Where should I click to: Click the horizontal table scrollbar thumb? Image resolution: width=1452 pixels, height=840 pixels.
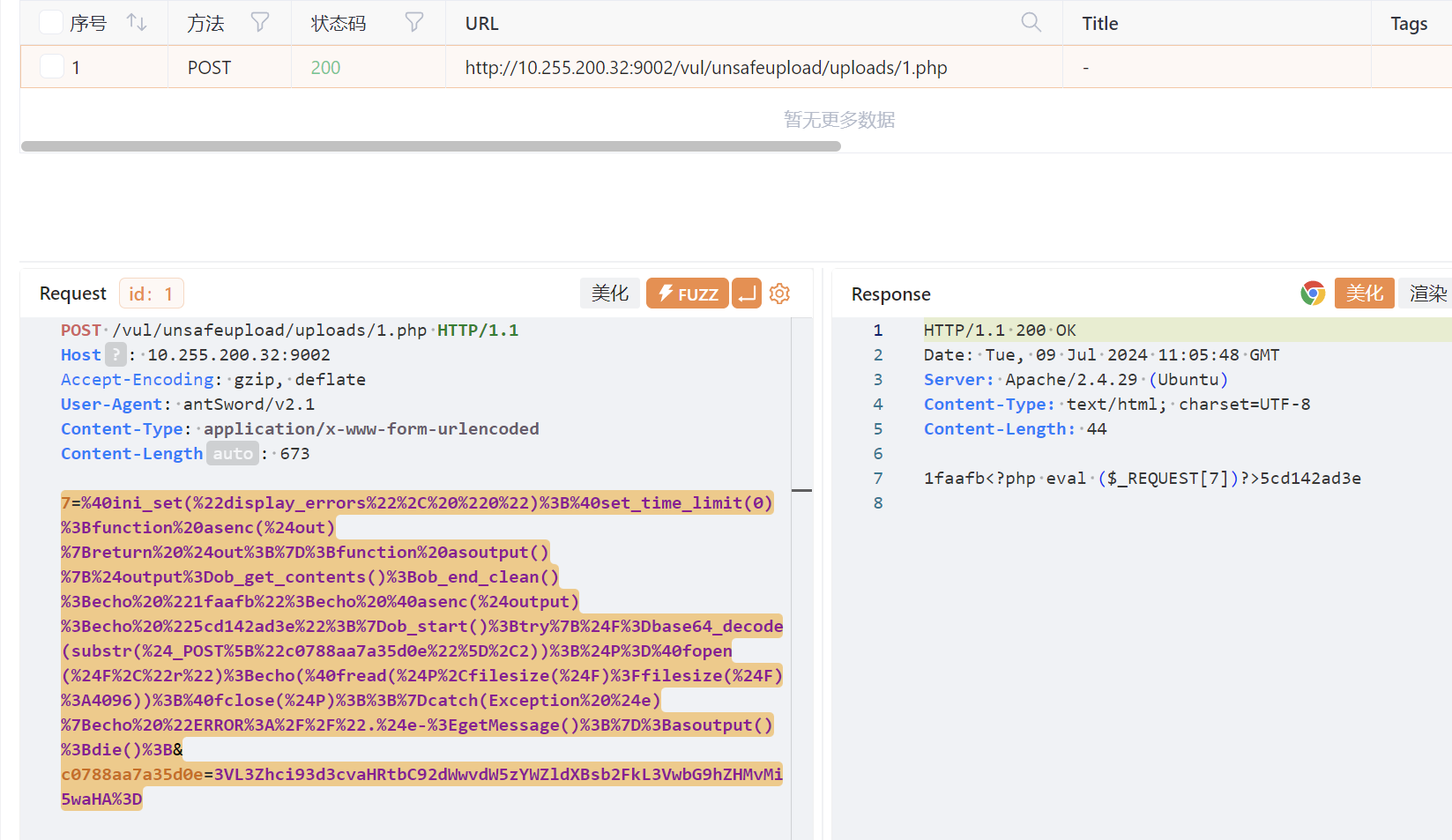pos(431,146)
